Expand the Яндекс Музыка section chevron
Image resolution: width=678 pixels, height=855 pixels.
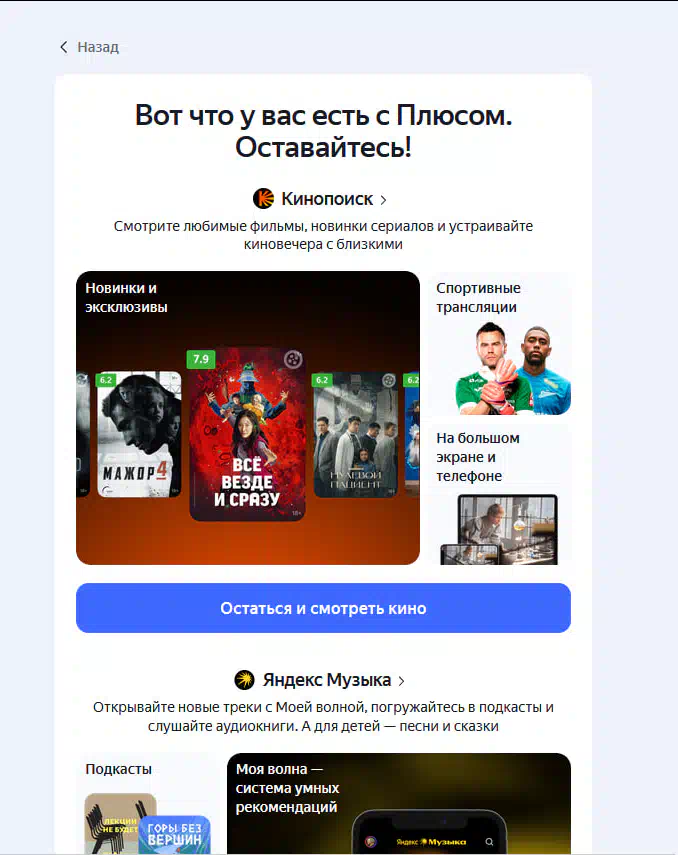(x=401, y=681)
